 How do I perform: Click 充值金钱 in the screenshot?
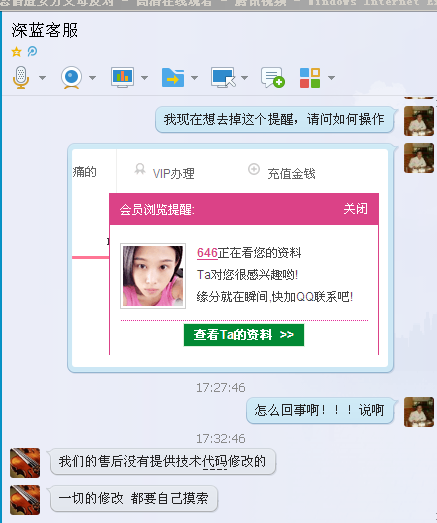click(291, 173)
